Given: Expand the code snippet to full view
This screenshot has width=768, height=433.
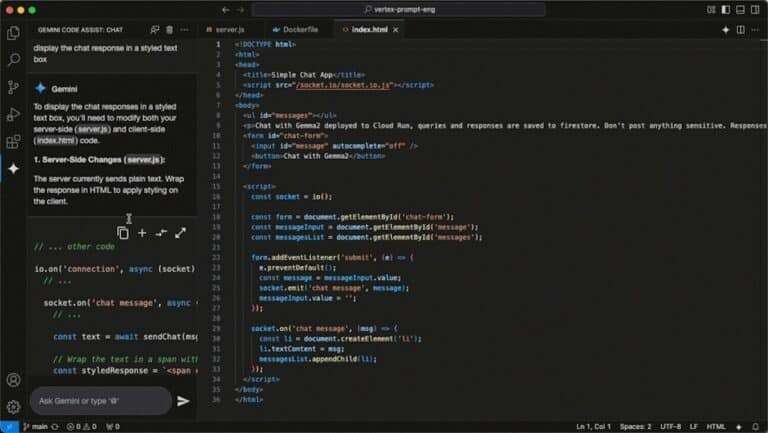Looking at the screenshot, I should 180,233.
